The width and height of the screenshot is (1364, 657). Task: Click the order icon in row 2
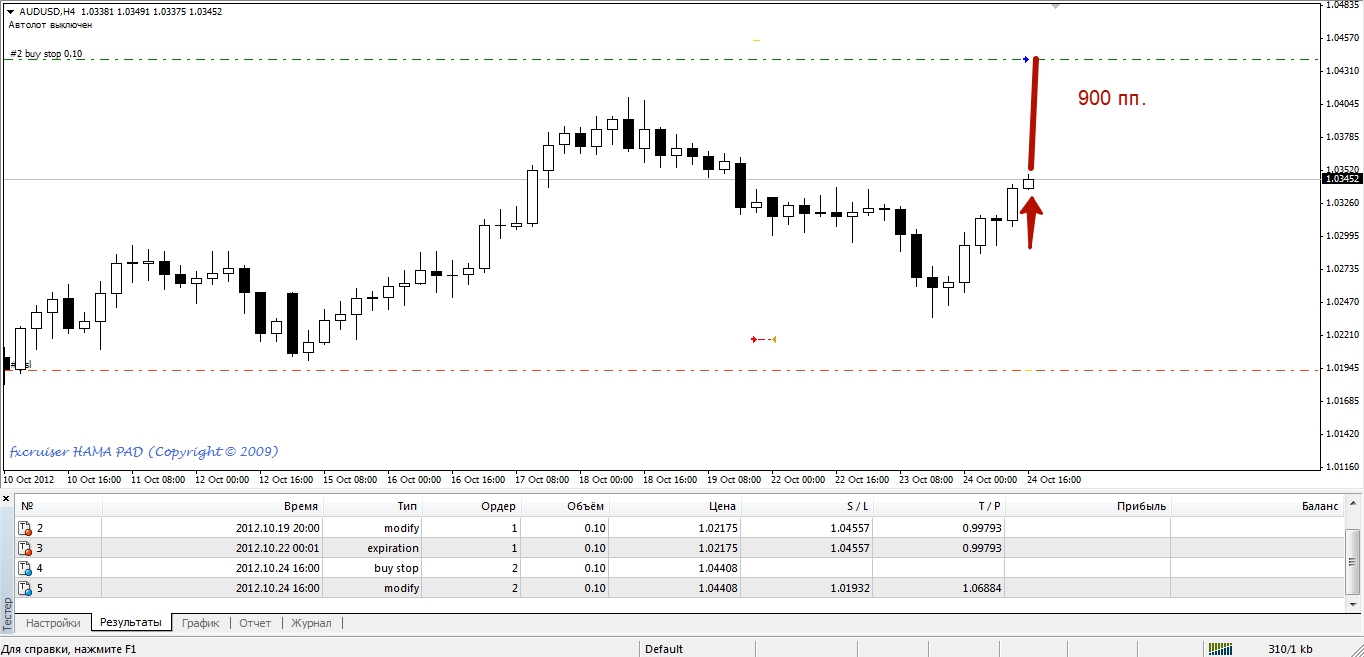tap(25, 528)
